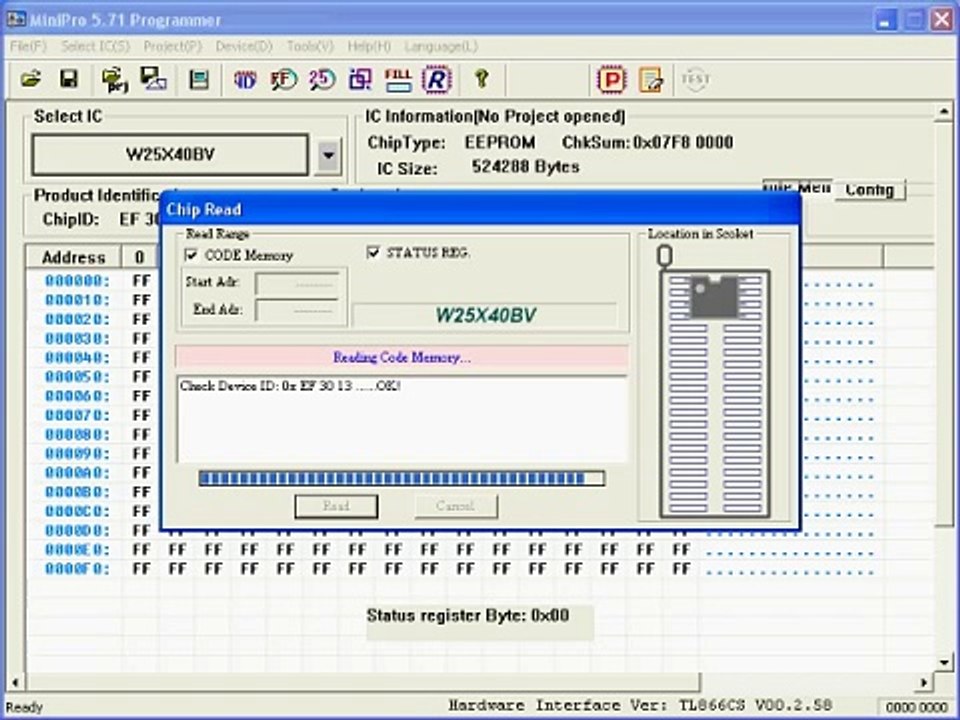This screenshot has width=960, height=720.
Task: Click the End Adr input field
Action: click(x=297, y=310)
